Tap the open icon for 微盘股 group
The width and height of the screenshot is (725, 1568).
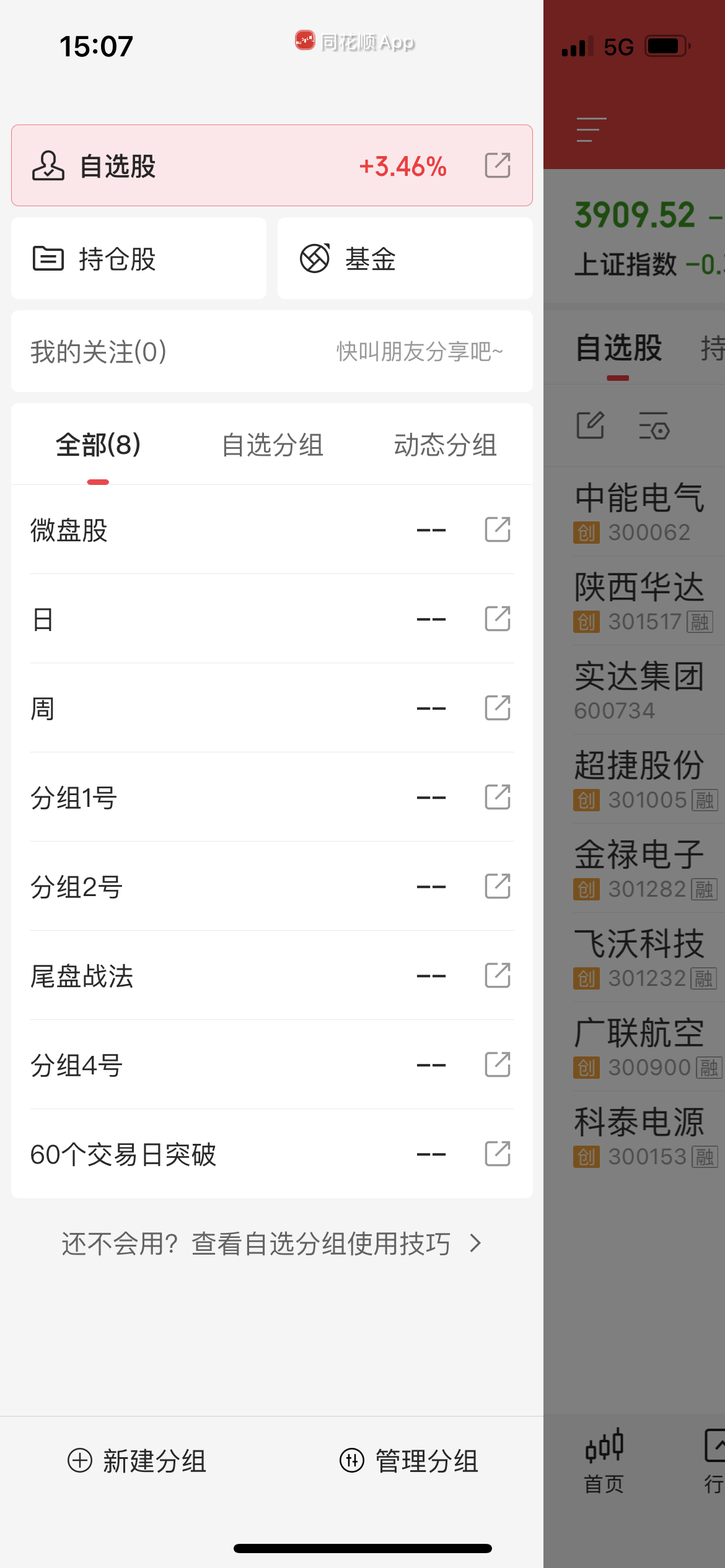(497, 529)
